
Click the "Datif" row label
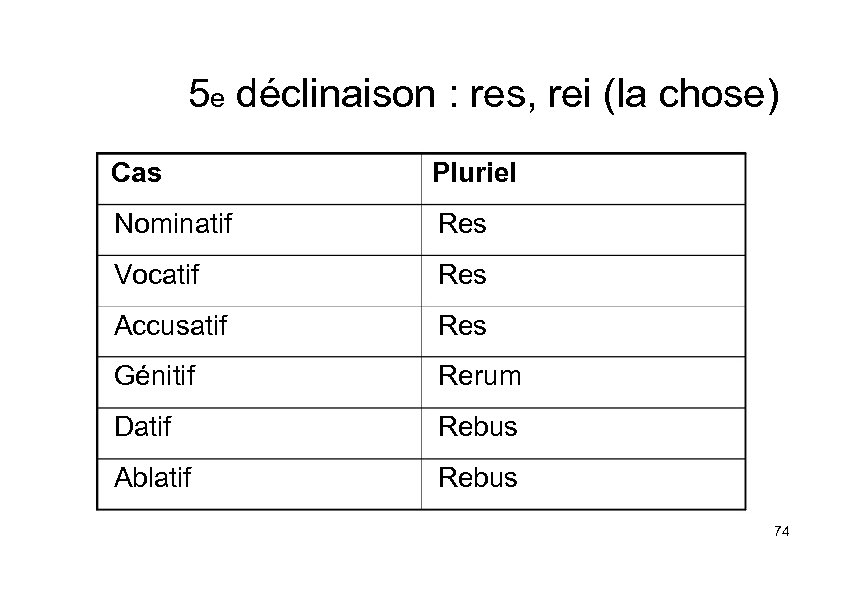[x=142, y=427]
